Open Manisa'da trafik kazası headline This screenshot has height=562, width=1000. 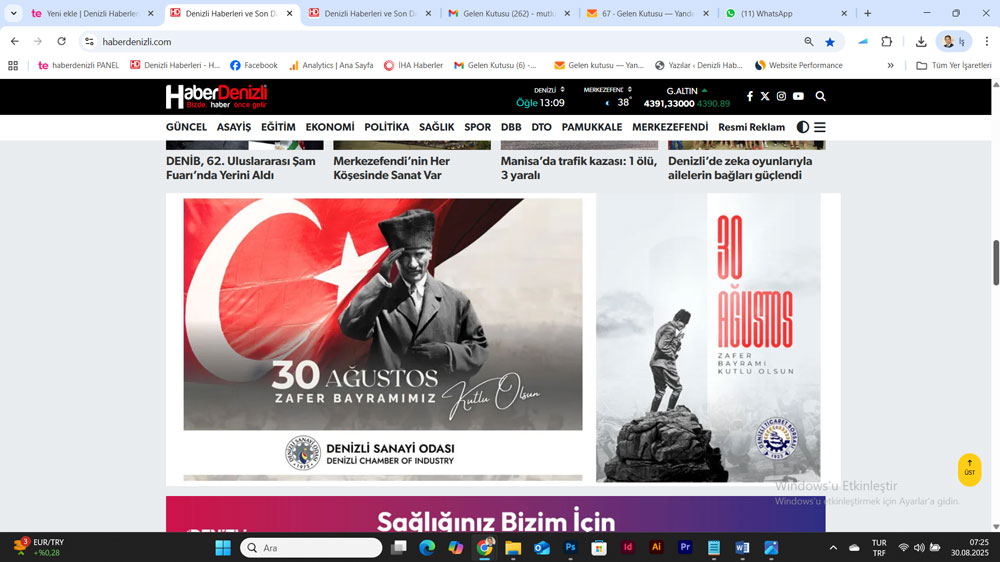click(x=578, y=168)
